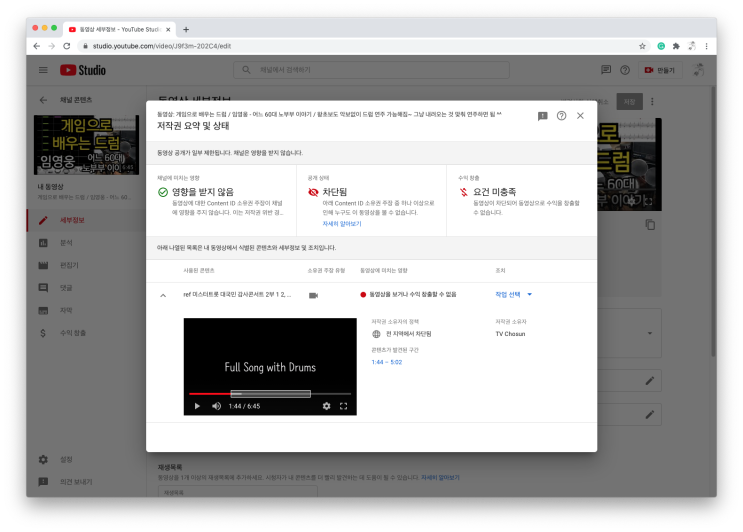Screen dimensions: 743x532
Task: Click the 자세히 알아보기 link under 차단됨
Action: pos(342,224)
